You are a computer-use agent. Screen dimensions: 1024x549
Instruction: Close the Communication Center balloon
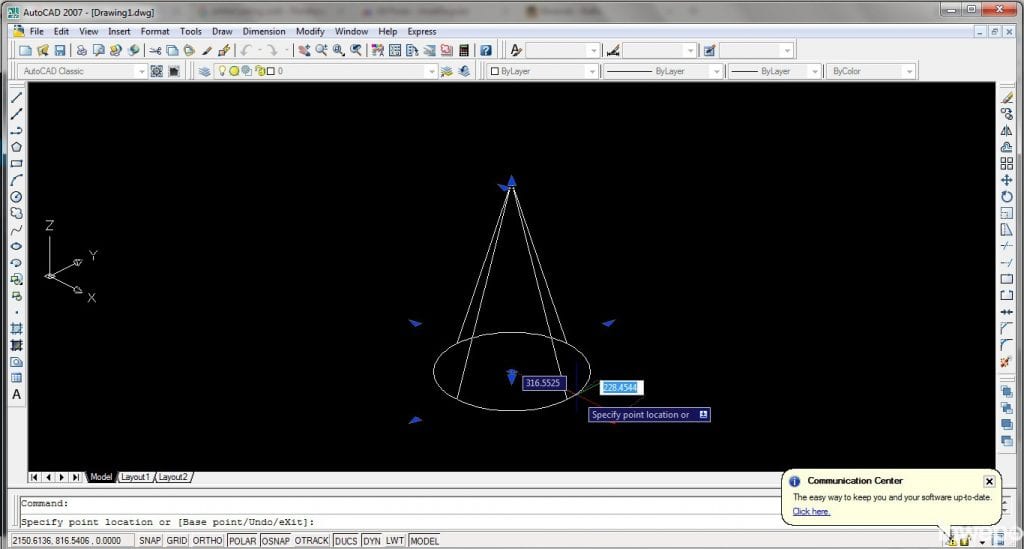pos(988,481)
